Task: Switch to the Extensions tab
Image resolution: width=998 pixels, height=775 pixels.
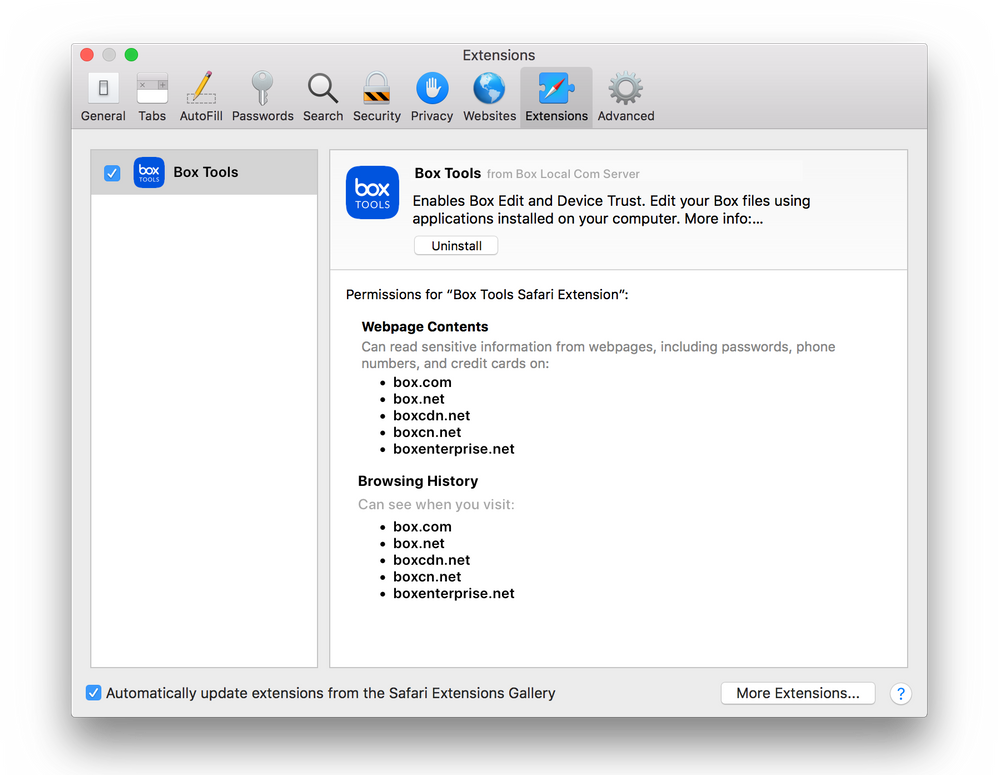Action: [x=556, y=95]
